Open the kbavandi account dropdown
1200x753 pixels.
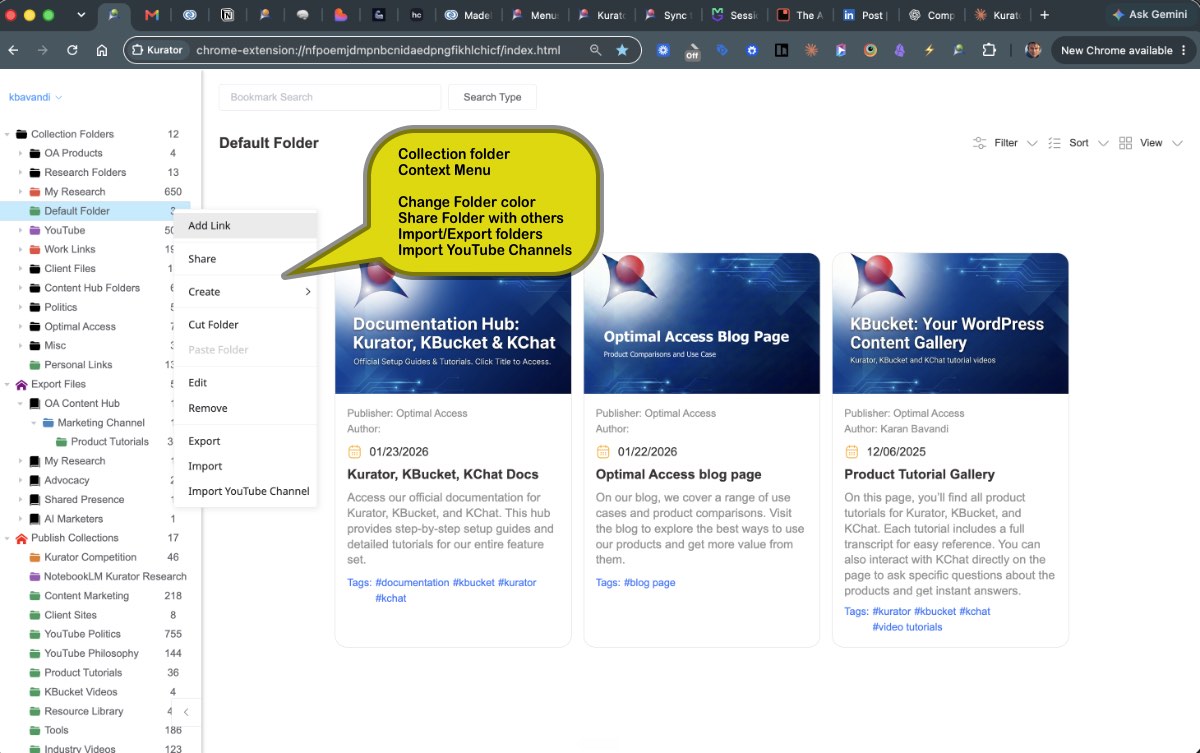coord(35,97)
